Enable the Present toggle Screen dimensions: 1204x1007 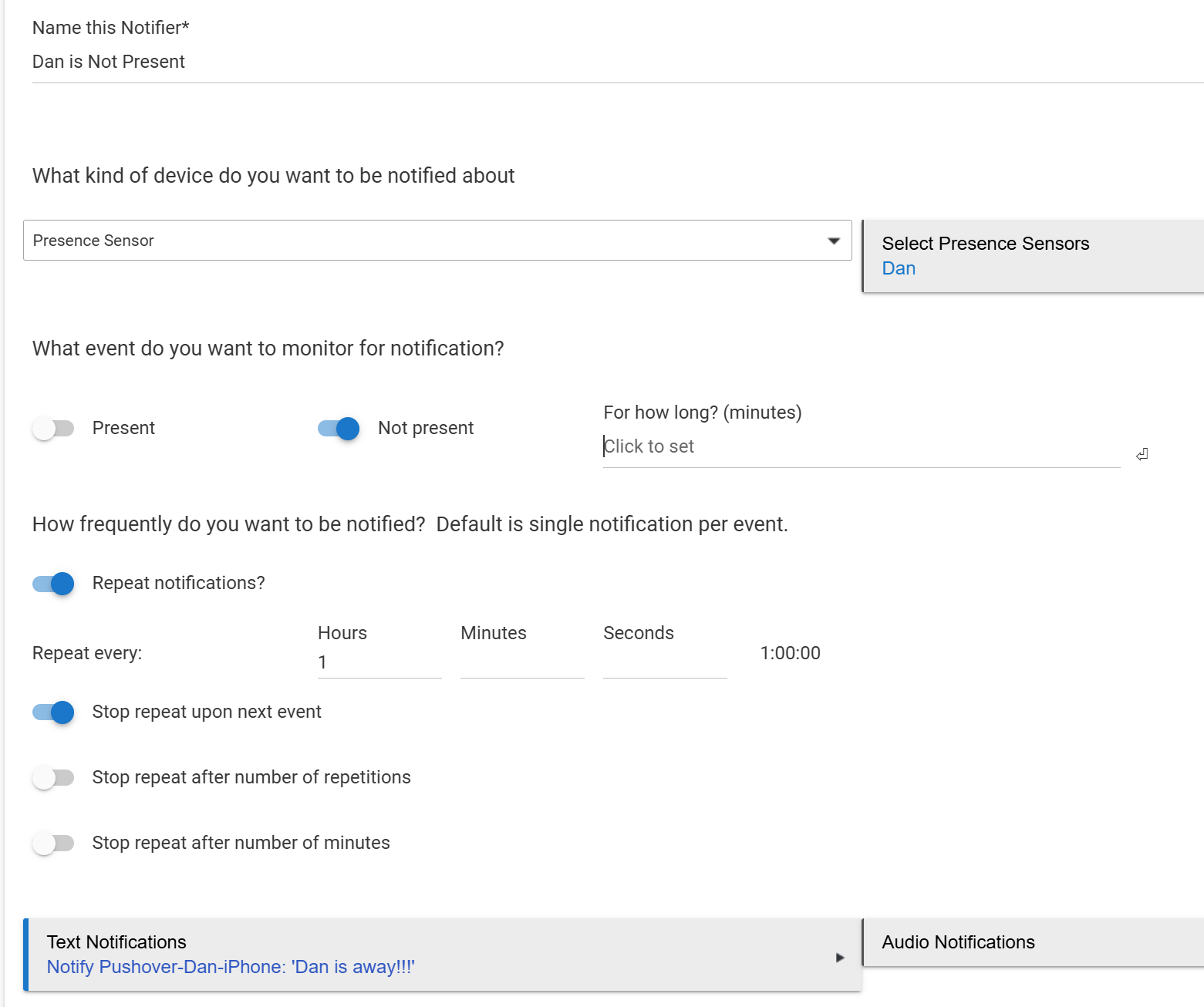tap(53, 429)
